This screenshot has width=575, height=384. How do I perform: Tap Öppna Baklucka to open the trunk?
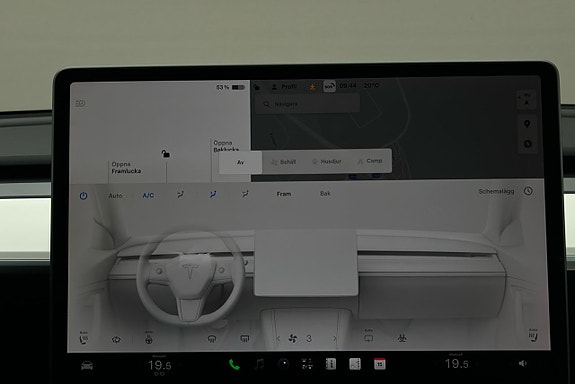[226, 146]
